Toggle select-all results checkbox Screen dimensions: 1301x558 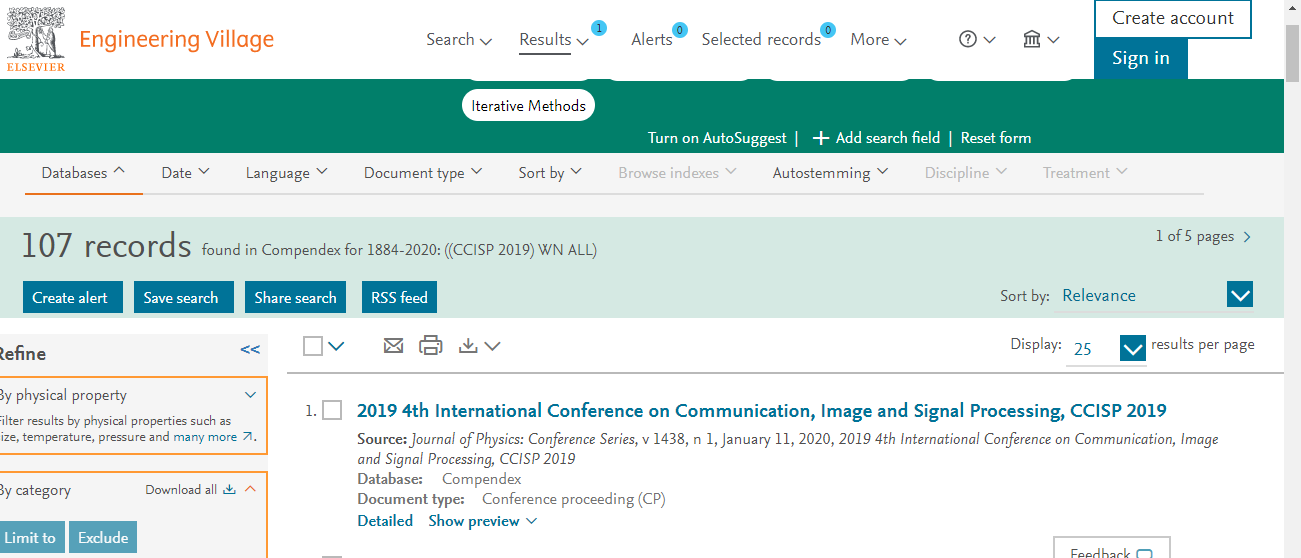coord(313,346)
